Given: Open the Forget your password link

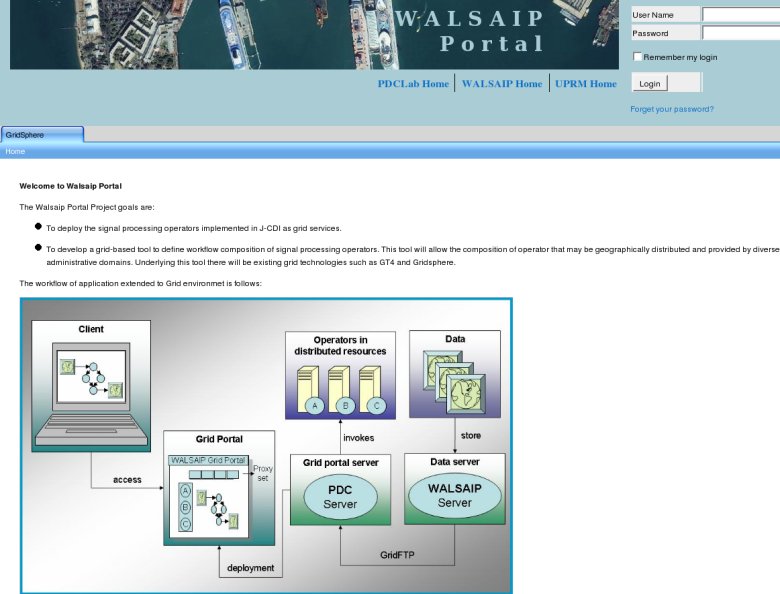Looking at the screenshot, I should click(672, 109).
